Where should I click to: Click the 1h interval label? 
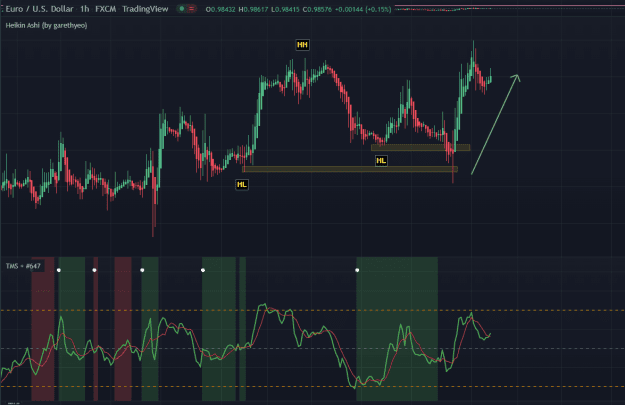(x=85, y=9)
